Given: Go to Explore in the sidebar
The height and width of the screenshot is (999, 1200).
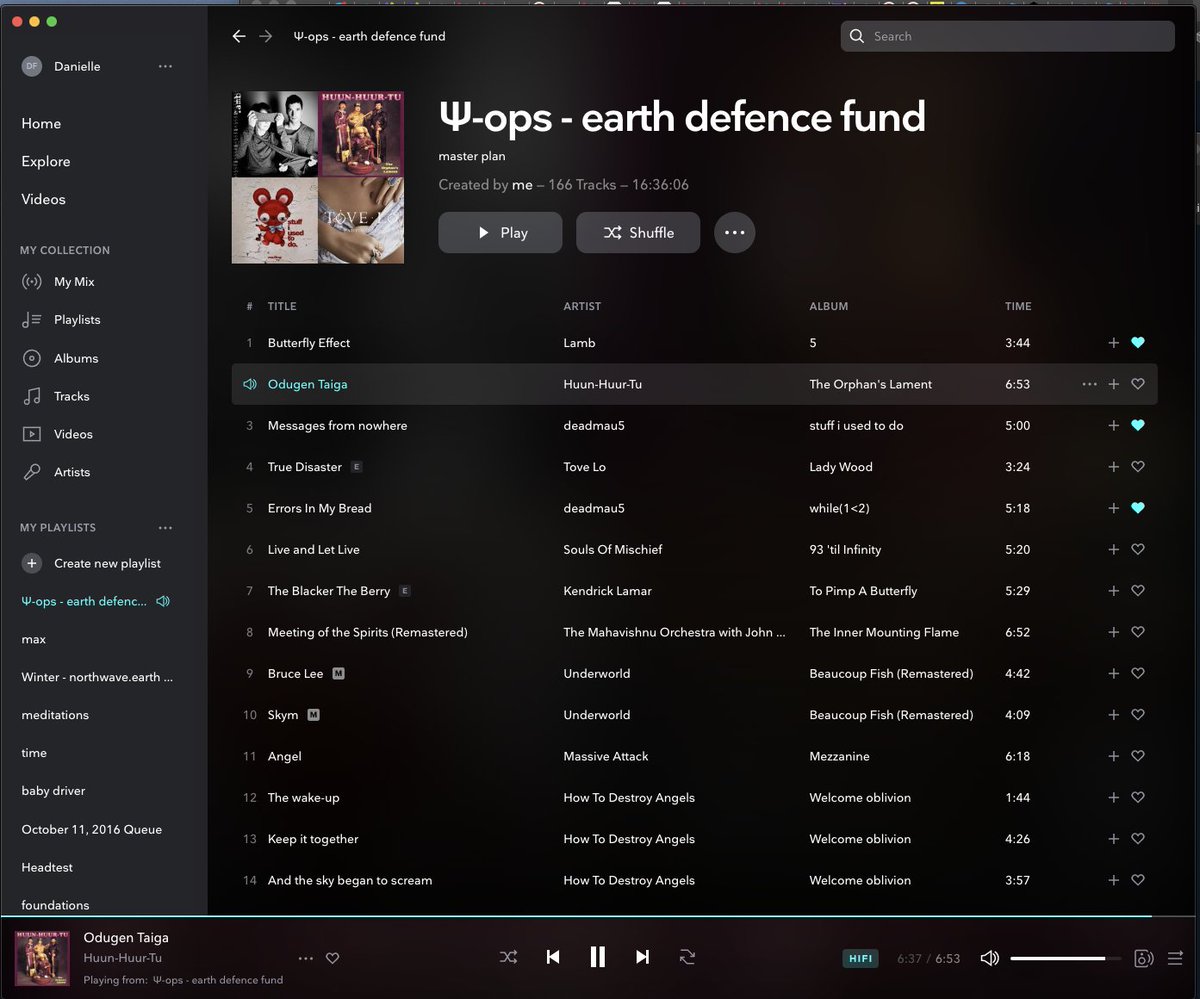Looking at the screenshot, I should [x=46, y=162].
